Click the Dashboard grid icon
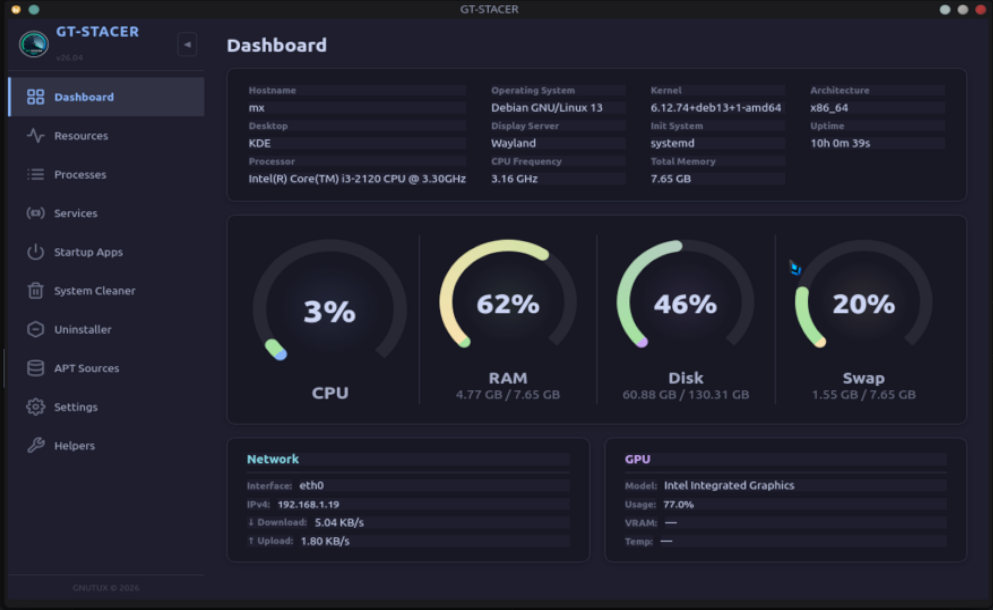993x610 pixels. point(35,97)
